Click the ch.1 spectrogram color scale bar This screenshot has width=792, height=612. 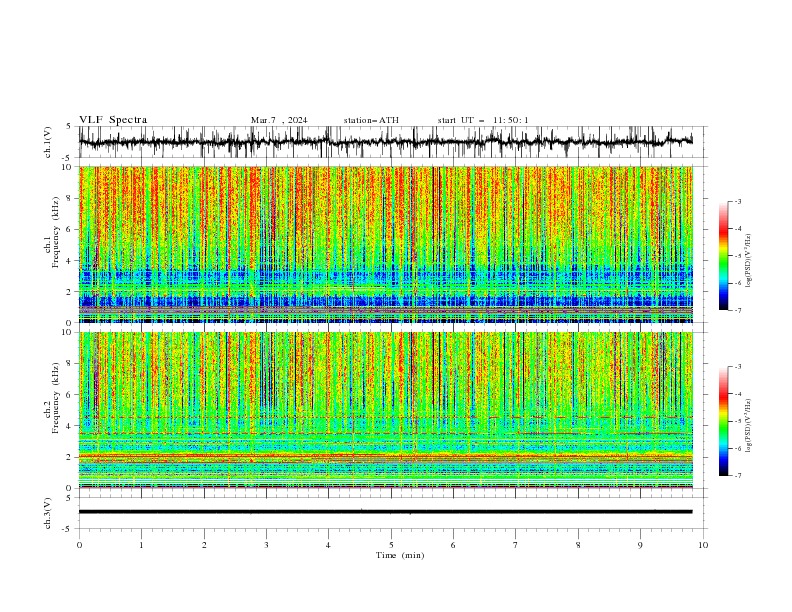point(723,256)
